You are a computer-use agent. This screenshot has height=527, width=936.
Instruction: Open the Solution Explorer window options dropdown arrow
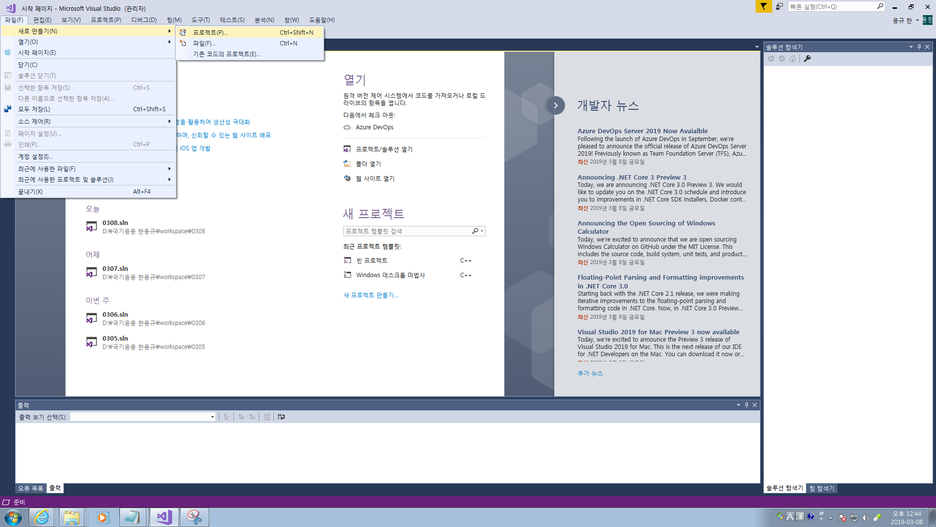(911, 47)
